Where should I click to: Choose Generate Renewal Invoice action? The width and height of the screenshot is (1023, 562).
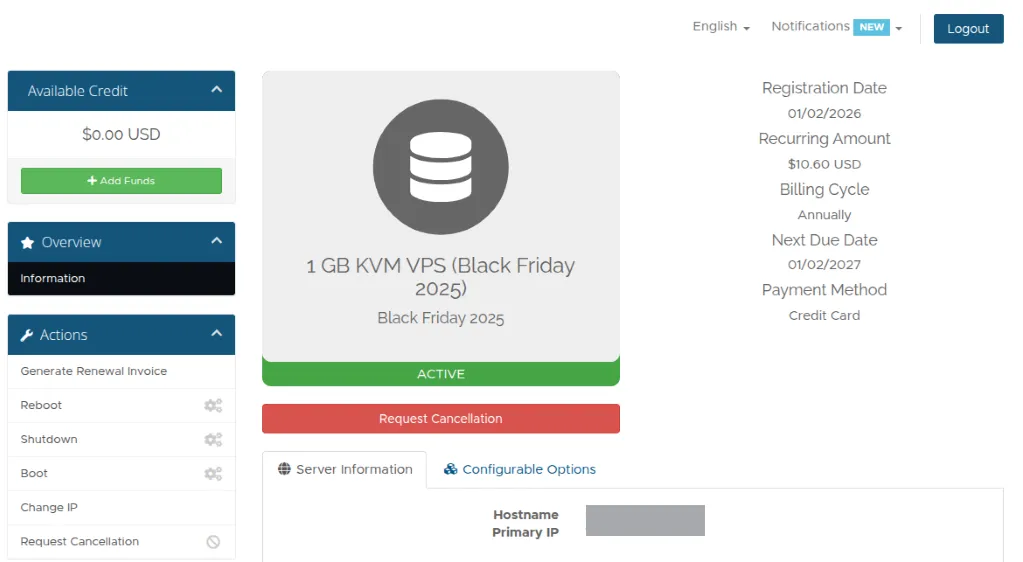(x=121, y=371)
